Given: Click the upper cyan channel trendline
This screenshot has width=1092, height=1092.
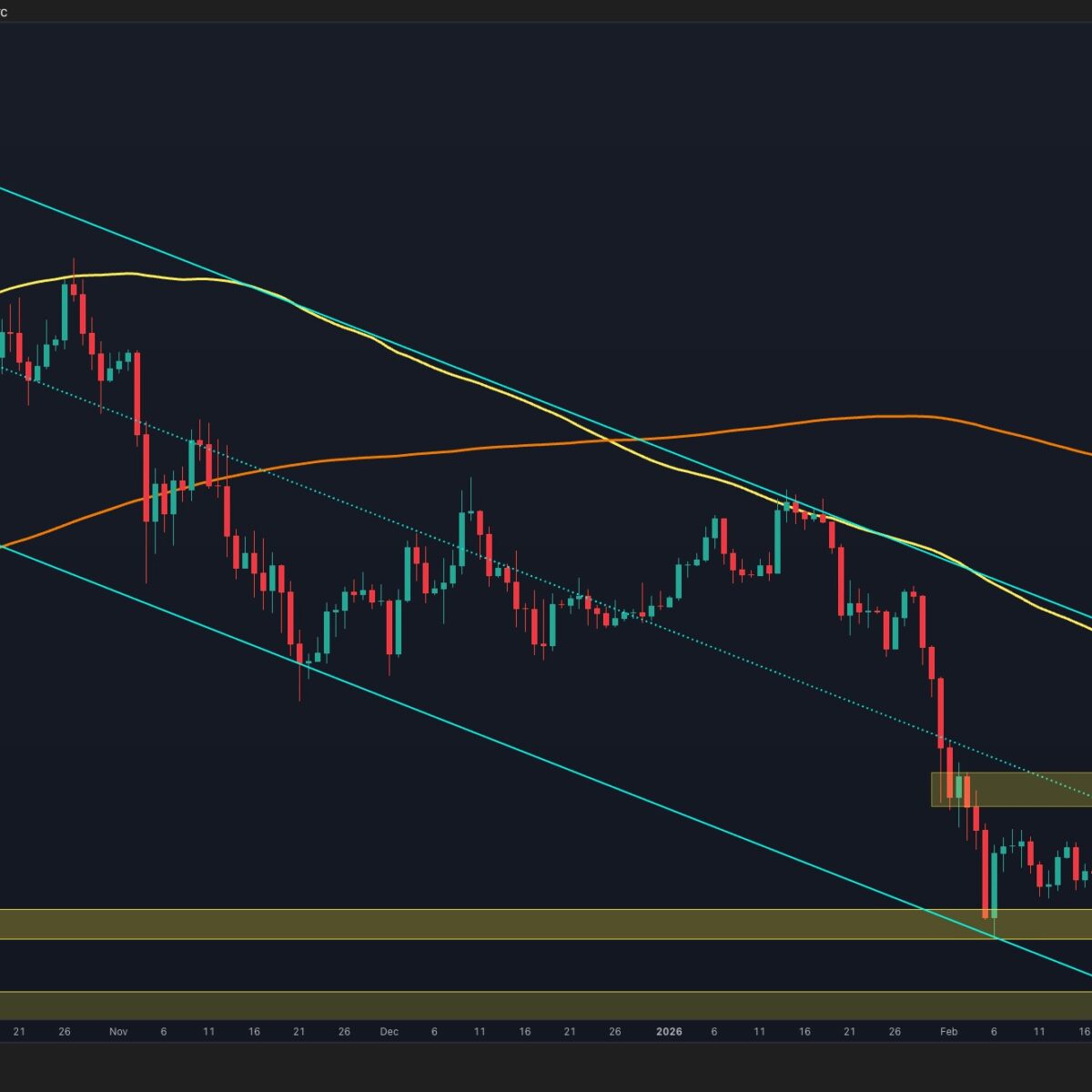Looking at the screenshot, I should pos(182,258).
